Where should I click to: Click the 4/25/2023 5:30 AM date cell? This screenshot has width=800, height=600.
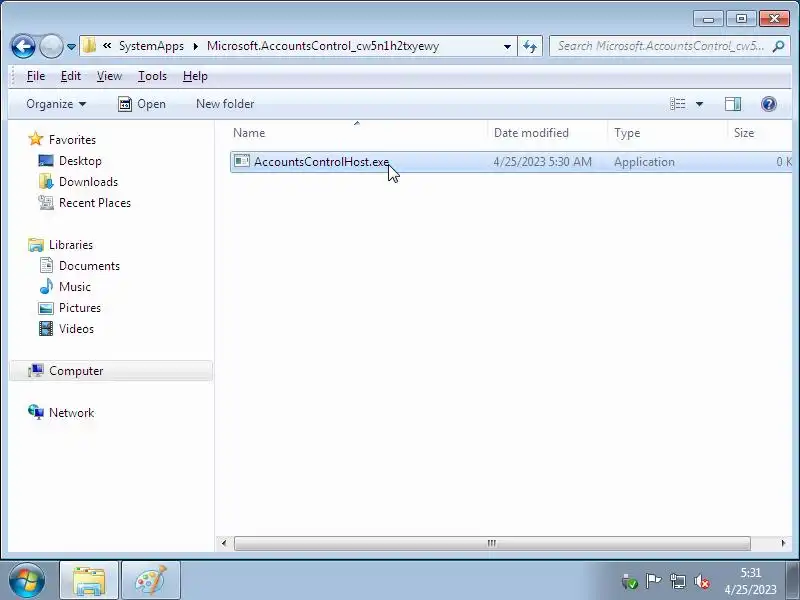542,162
